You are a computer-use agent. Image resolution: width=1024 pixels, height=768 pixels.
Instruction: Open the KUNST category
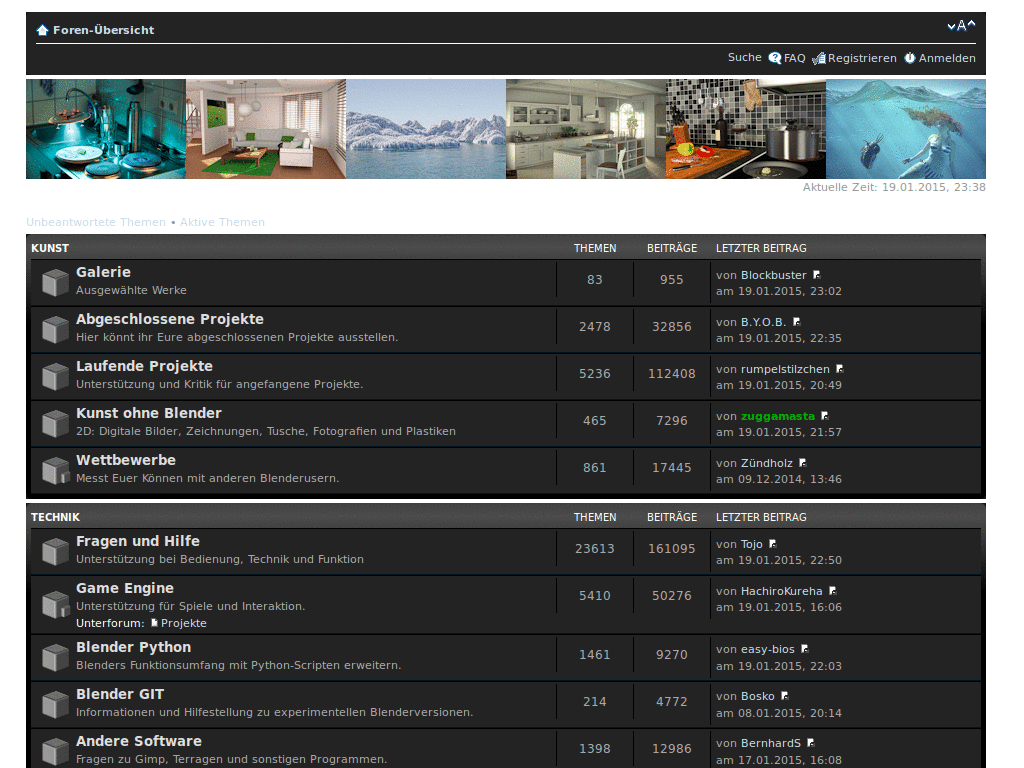(x=50, y=248)
